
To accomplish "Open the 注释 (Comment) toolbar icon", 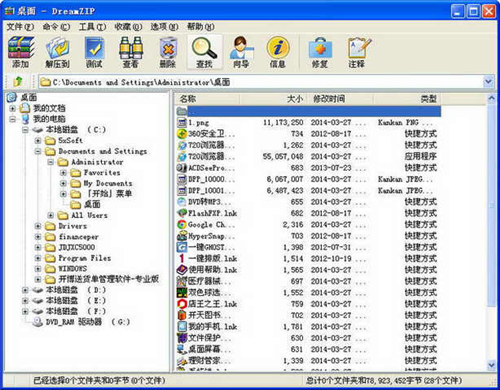I will (x=357, y=52).
